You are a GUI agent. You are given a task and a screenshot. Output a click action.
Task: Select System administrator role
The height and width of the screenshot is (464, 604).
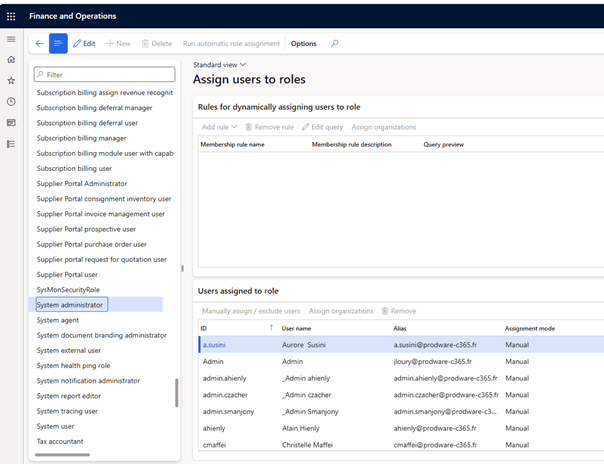tap(72, 305)
